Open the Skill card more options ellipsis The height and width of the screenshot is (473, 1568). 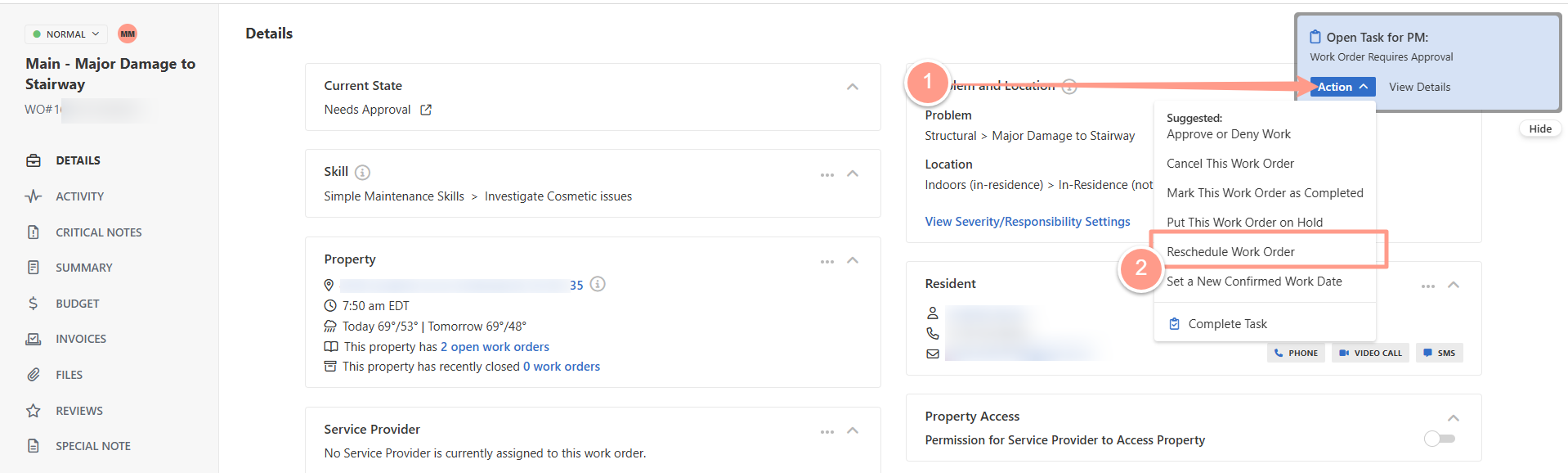[827, 175]
